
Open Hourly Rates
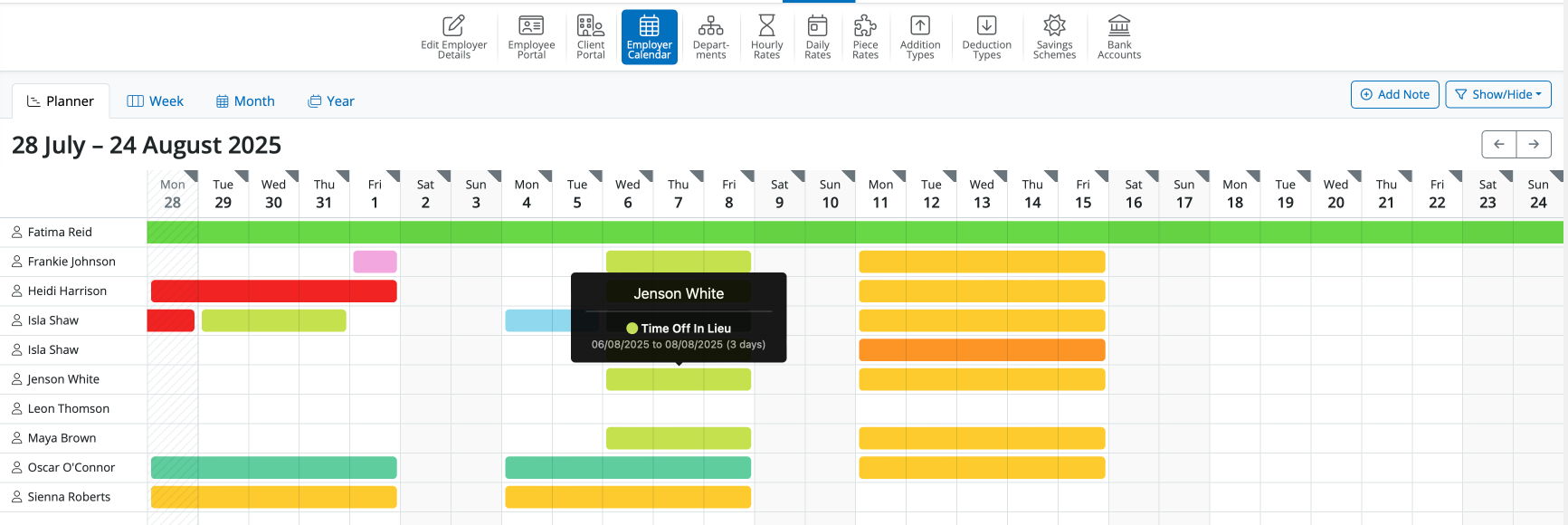coord(766,37)
